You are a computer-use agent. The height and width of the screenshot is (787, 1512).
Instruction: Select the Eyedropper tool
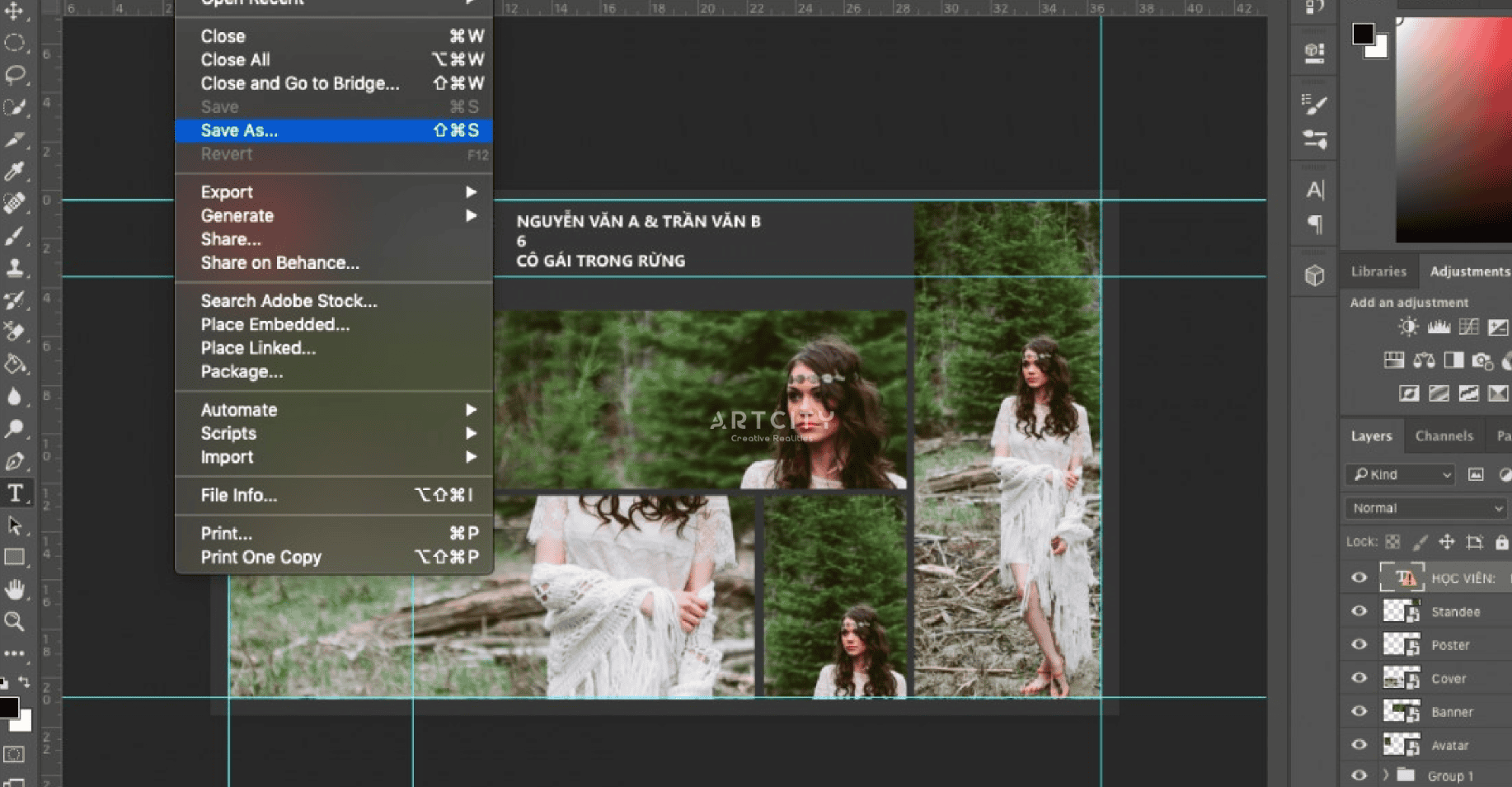pos(15,171)
